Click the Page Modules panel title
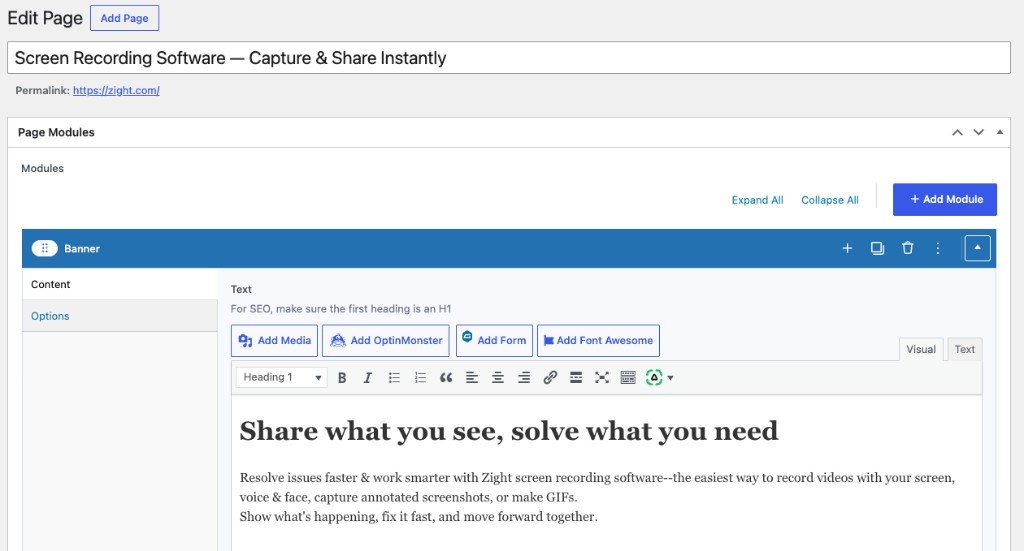1024x551 pixels. click(x=56, y=133)
